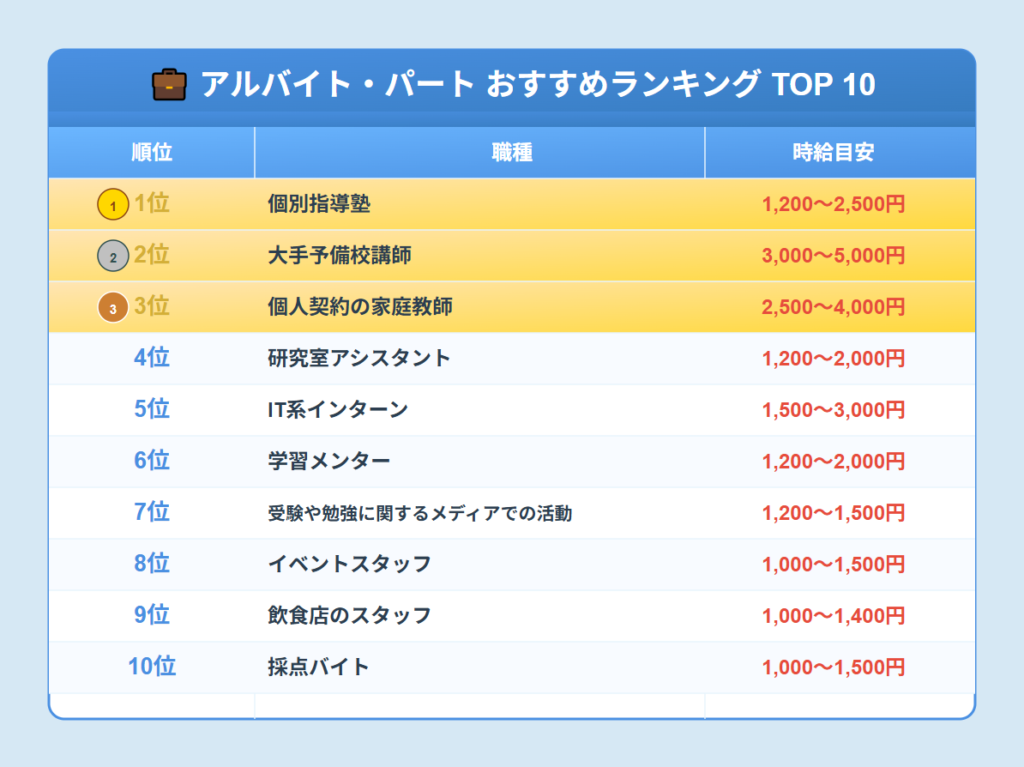Select the 1位 rank text

pyautogui.click(x=152, y=203)
